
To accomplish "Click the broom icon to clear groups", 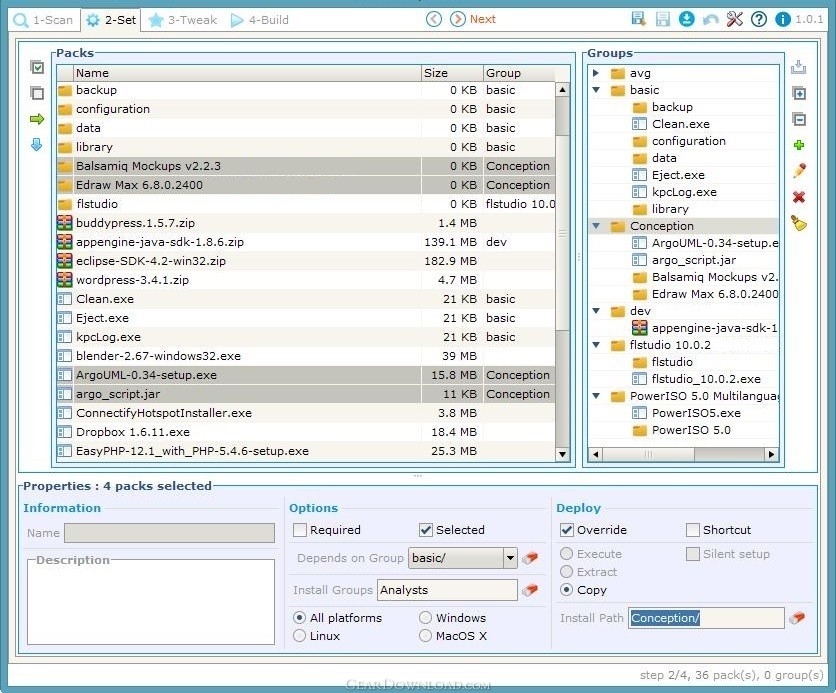I will point(799,223).
